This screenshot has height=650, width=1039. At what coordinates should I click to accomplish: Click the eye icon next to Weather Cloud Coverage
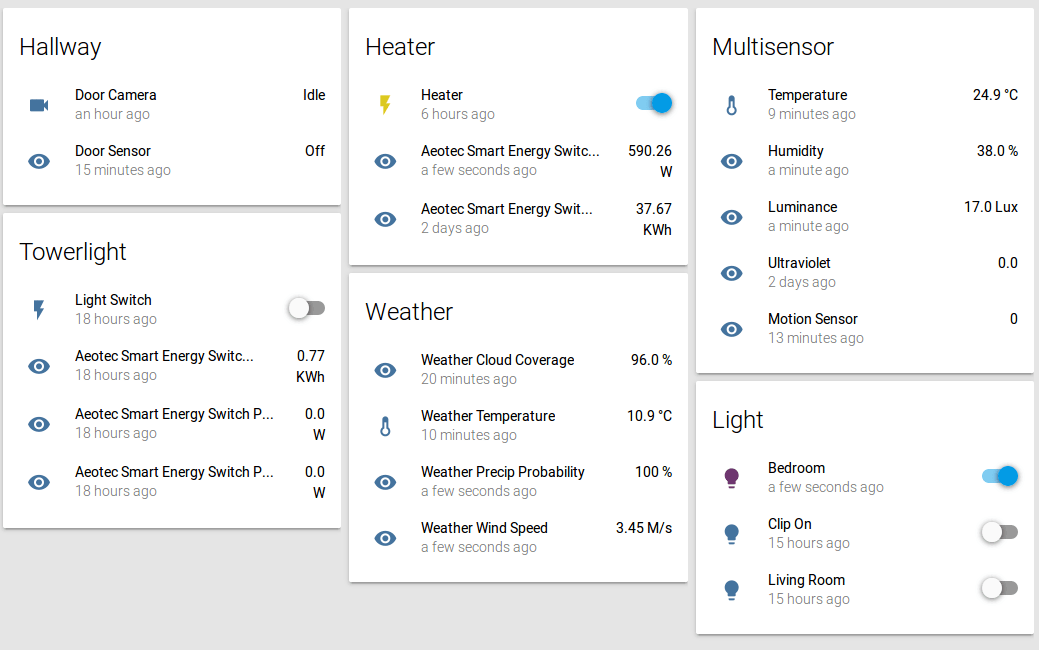pyautogui.click(x=385, y=370)
